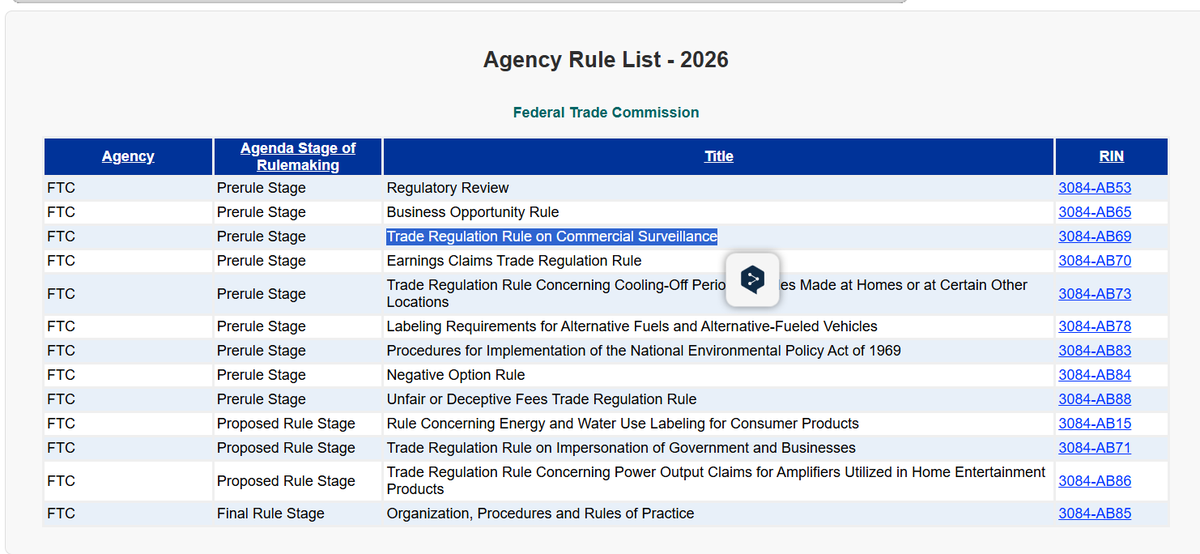Viewport: 1200px width, 554px height.
Task: Click 'Unfair or Deceptive Fees' rule title
Action: click(542, 399)
